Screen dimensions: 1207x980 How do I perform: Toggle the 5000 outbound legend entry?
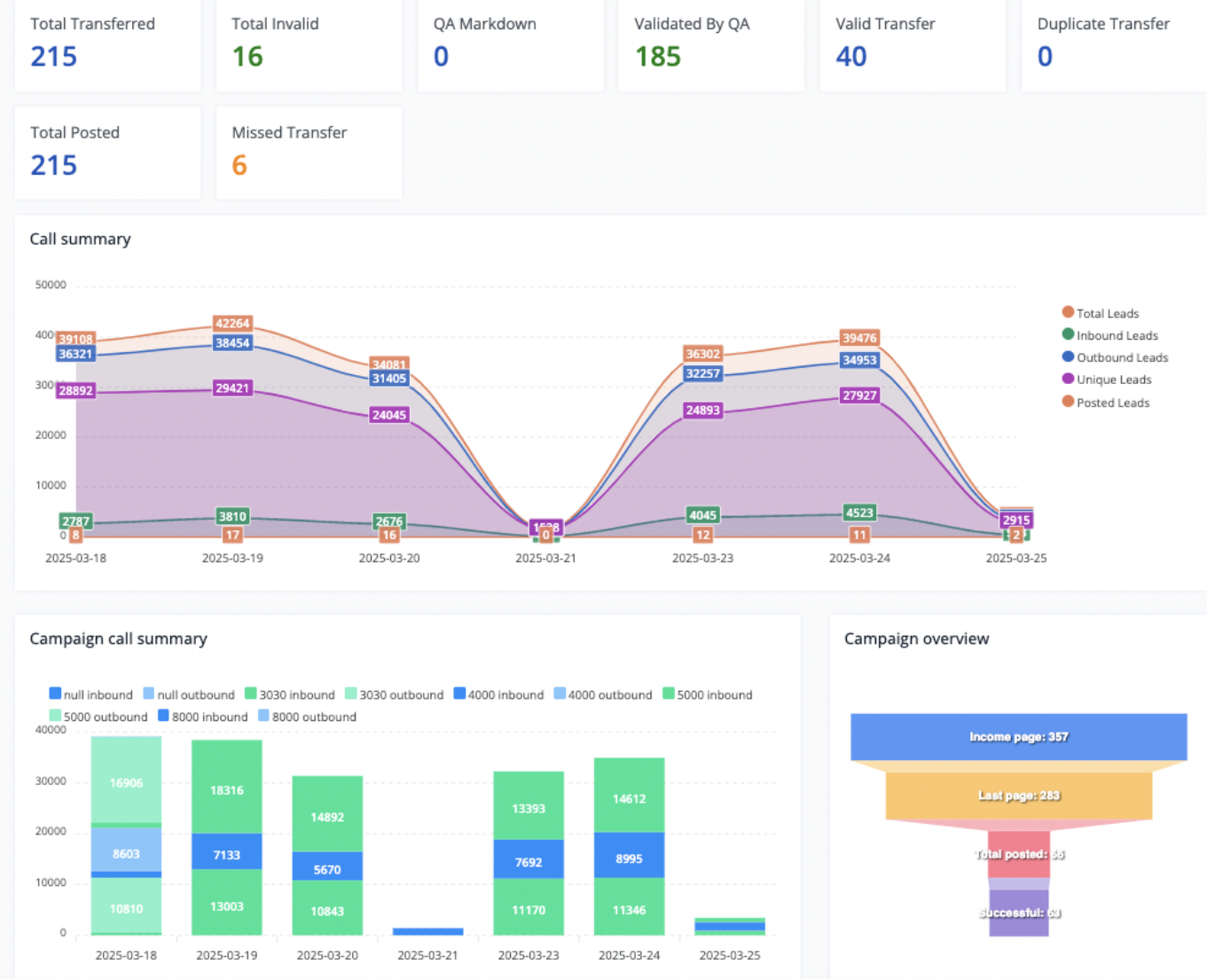98,717
